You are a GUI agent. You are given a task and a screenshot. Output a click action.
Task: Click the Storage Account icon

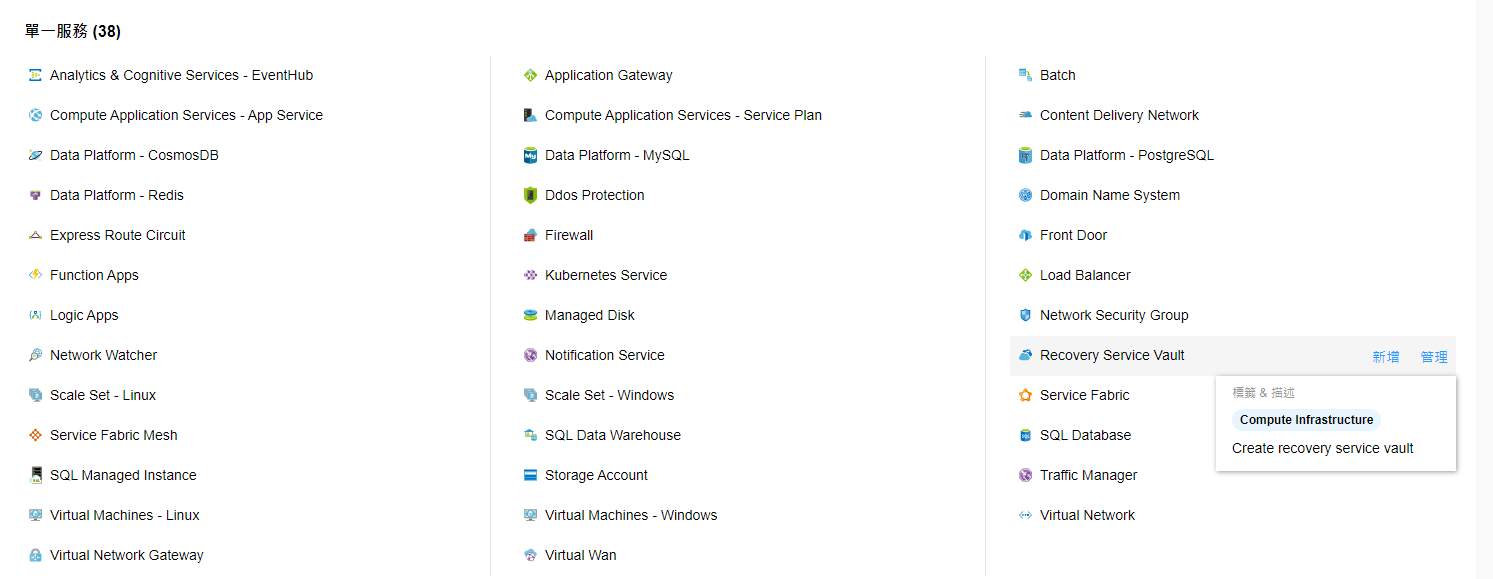coord(531,475)
